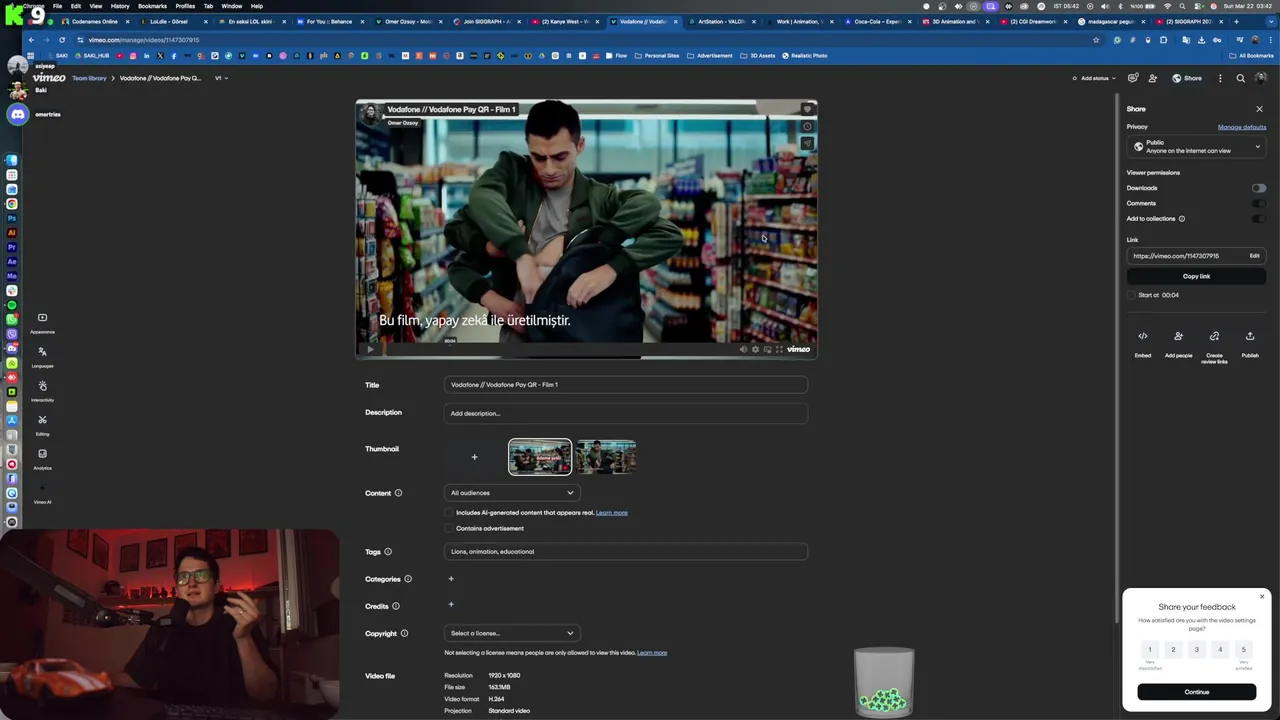
Task: Click the video progress bar
Action: click(560, 349)
